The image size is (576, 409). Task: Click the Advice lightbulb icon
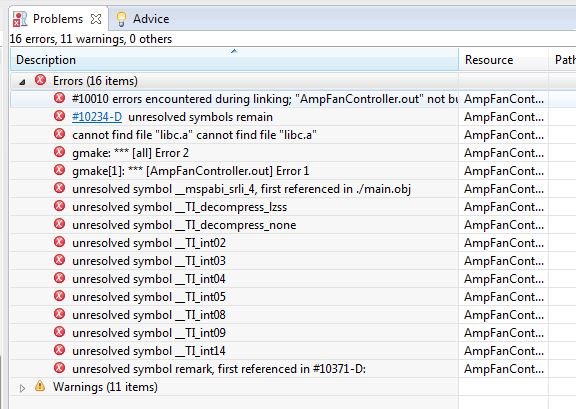click(121, 19)
